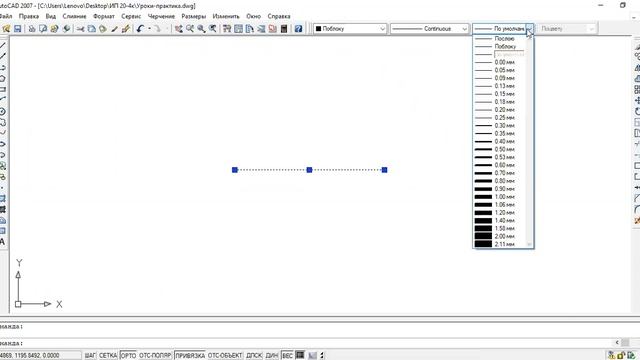Click the left endpoint grip of line
Viewport: 640px width, 360px height.
(x=235, y=170)
